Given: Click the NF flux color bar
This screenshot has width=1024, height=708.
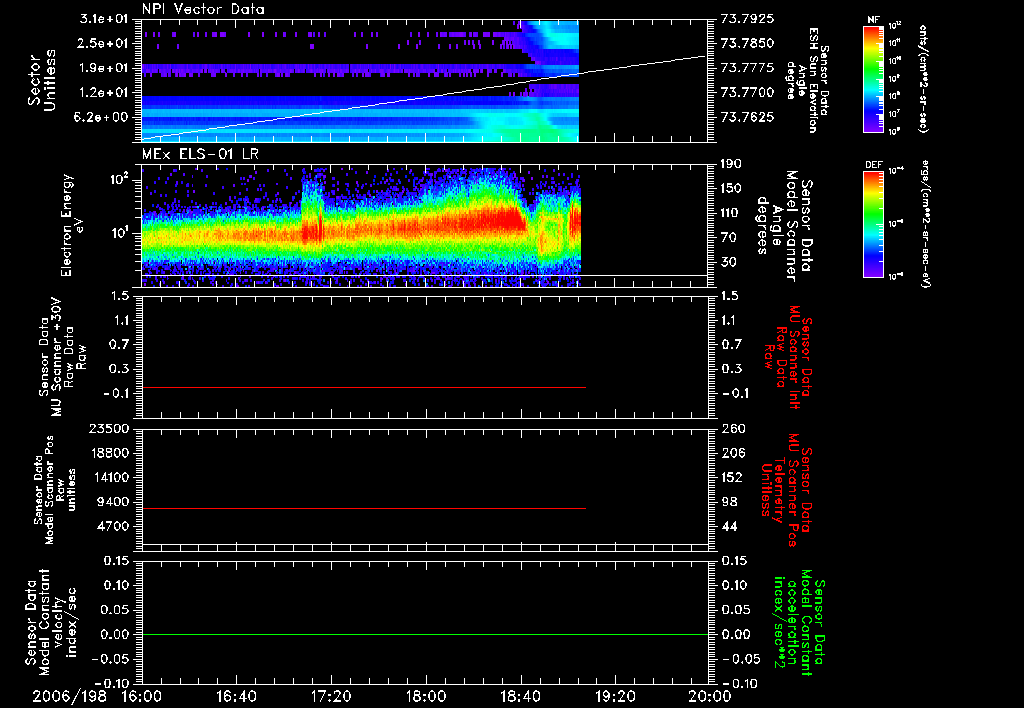Looking at the screenshot, I should [874, 78].
